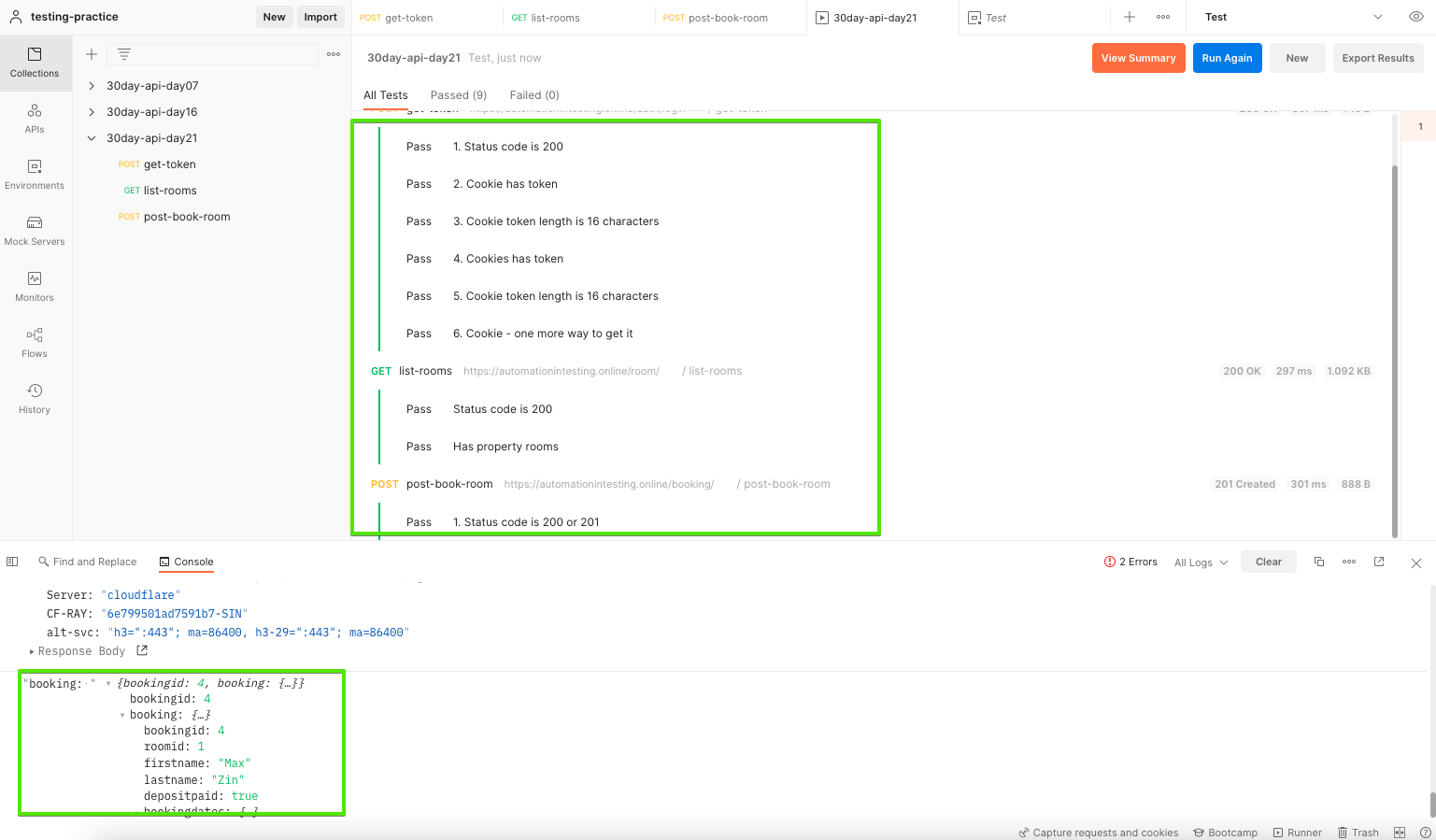Open the console's three-dot options menu

[x=1349, y=562]
